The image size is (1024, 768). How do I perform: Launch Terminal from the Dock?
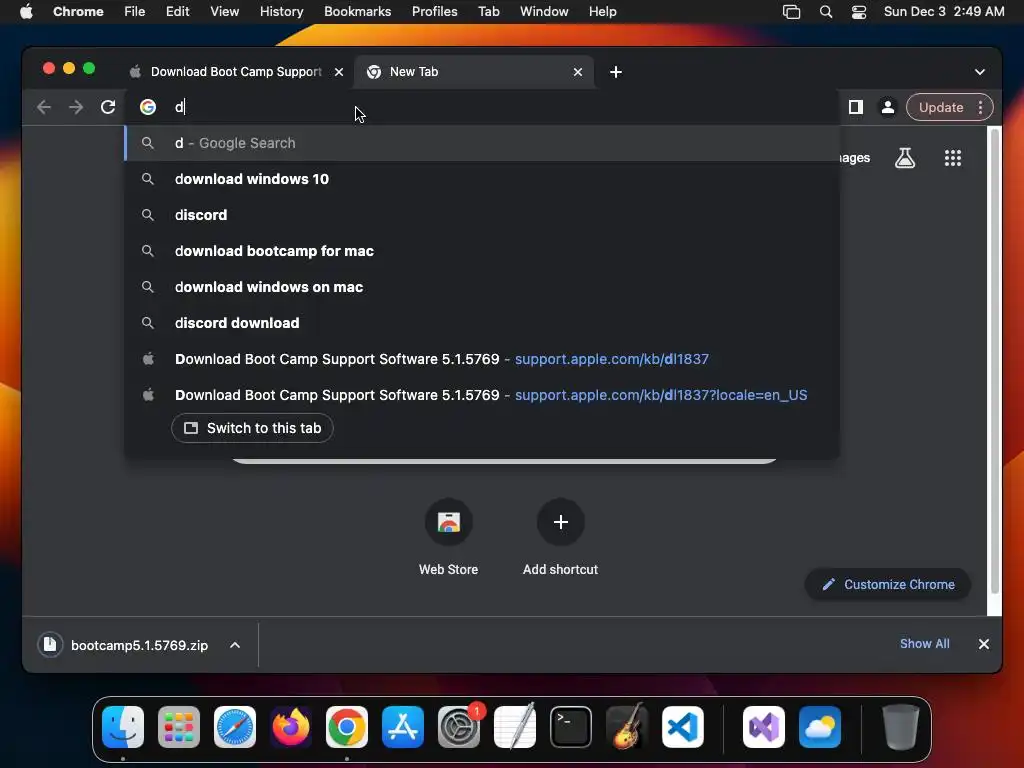click(571, 727)
